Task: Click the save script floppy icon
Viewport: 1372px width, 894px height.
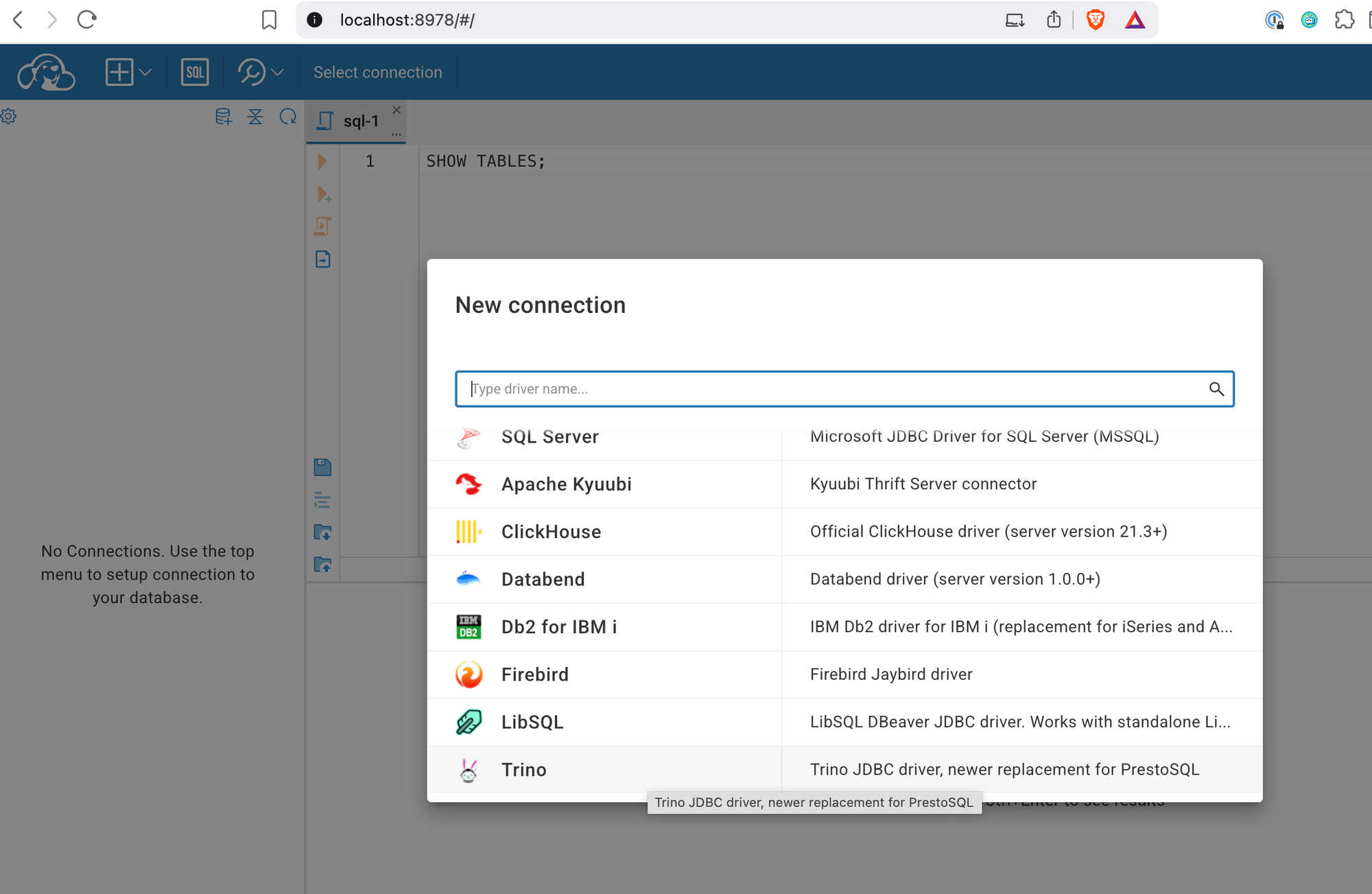Action: [x=322, y=467]
